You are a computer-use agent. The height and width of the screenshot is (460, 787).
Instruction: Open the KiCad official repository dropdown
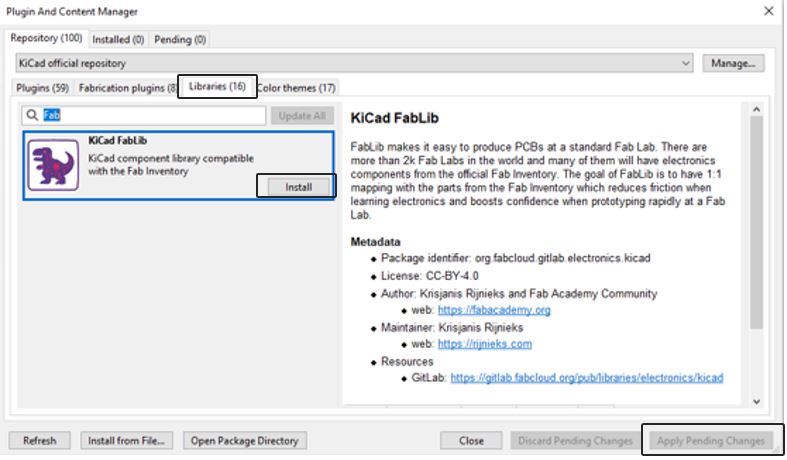click(685, 63)
